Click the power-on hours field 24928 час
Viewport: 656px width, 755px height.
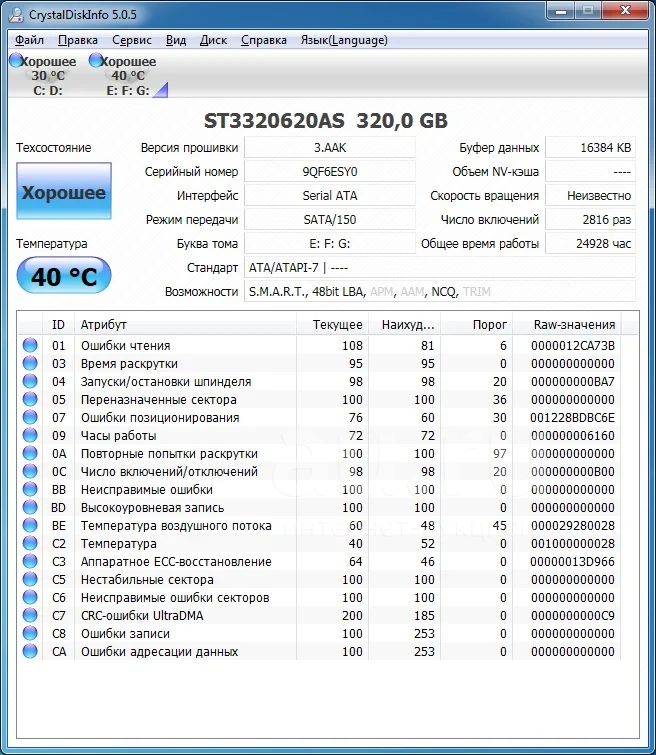590,244
